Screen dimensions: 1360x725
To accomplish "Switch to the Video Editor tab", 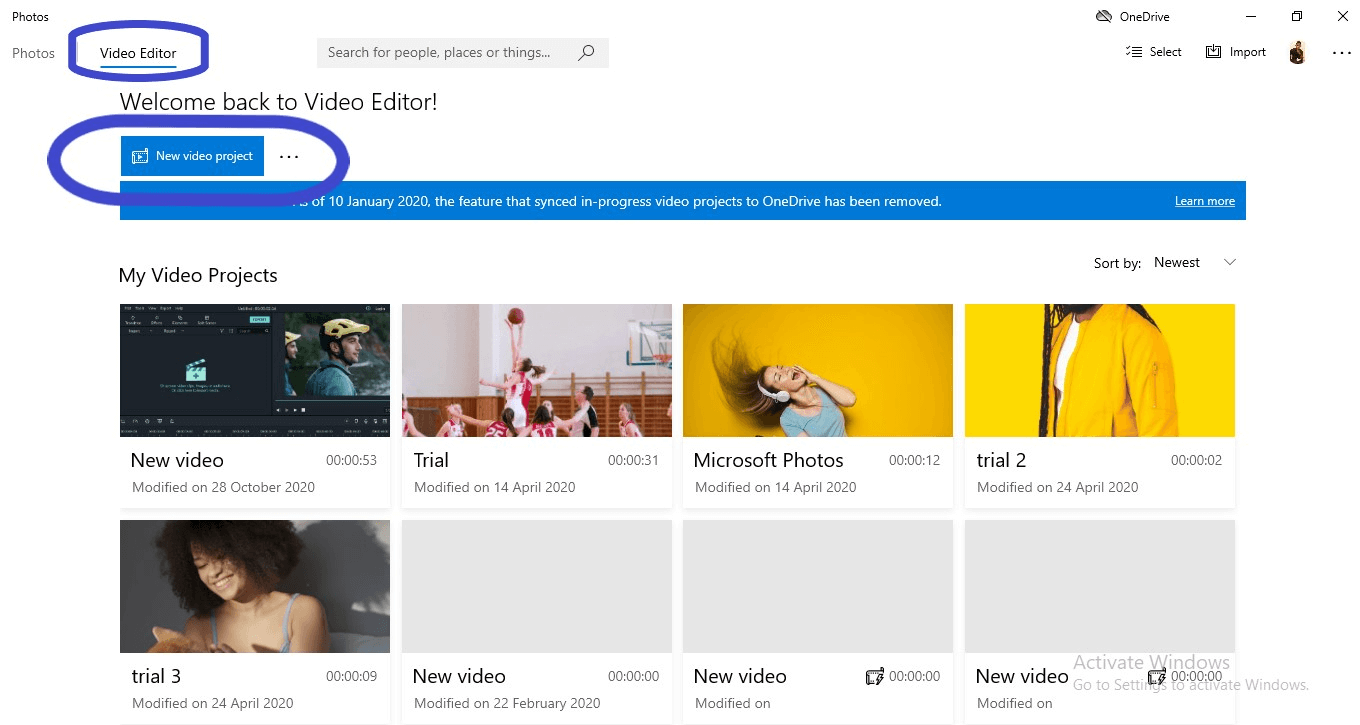I will pyautogui.click(x=138, y=53).
